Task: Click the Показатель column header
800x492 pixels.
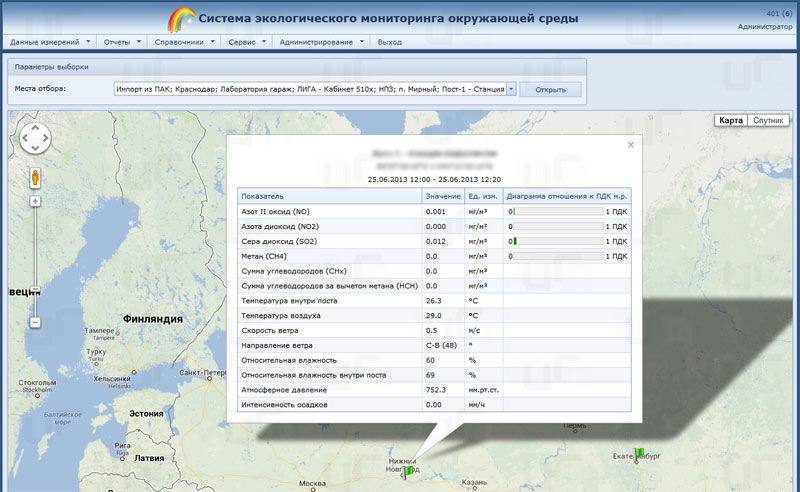Action: (x=330, y=196)
